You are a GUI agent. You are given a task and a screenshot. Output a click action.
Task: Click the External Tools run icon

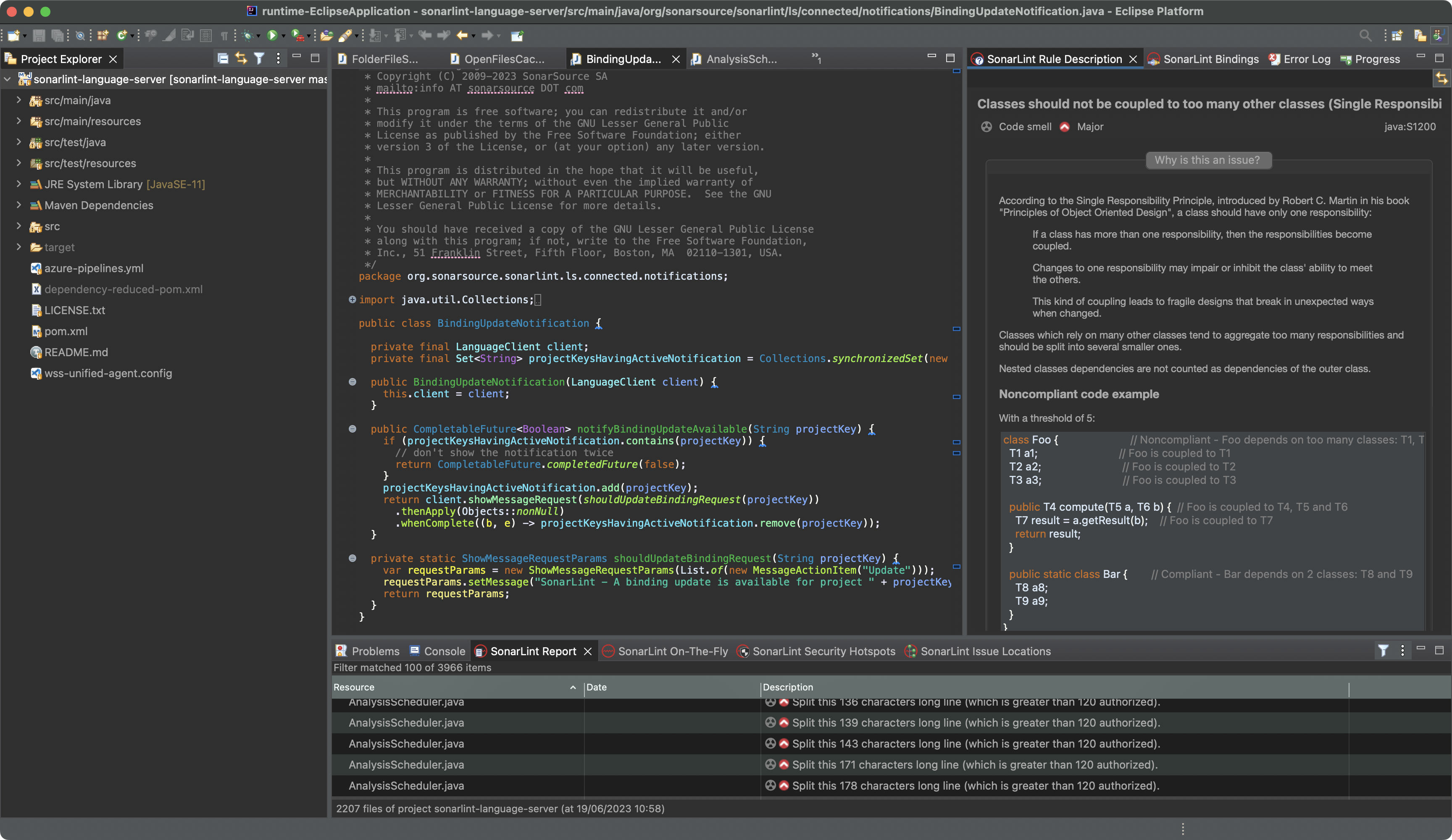click(297, 36)
